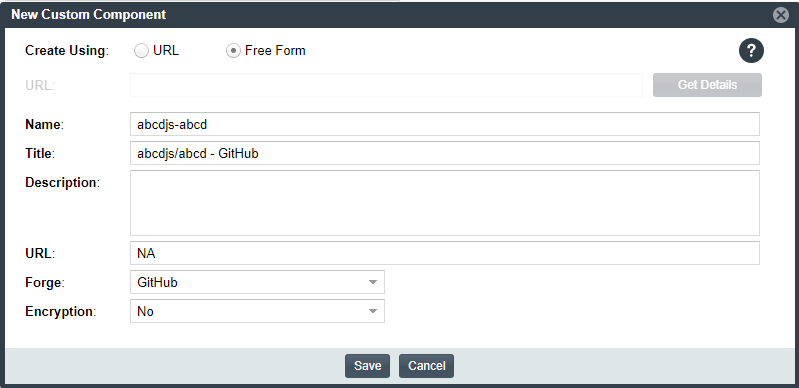799x388 pixels.
Task: Open the Encryption combo box showing No
Action: point(257,311)
